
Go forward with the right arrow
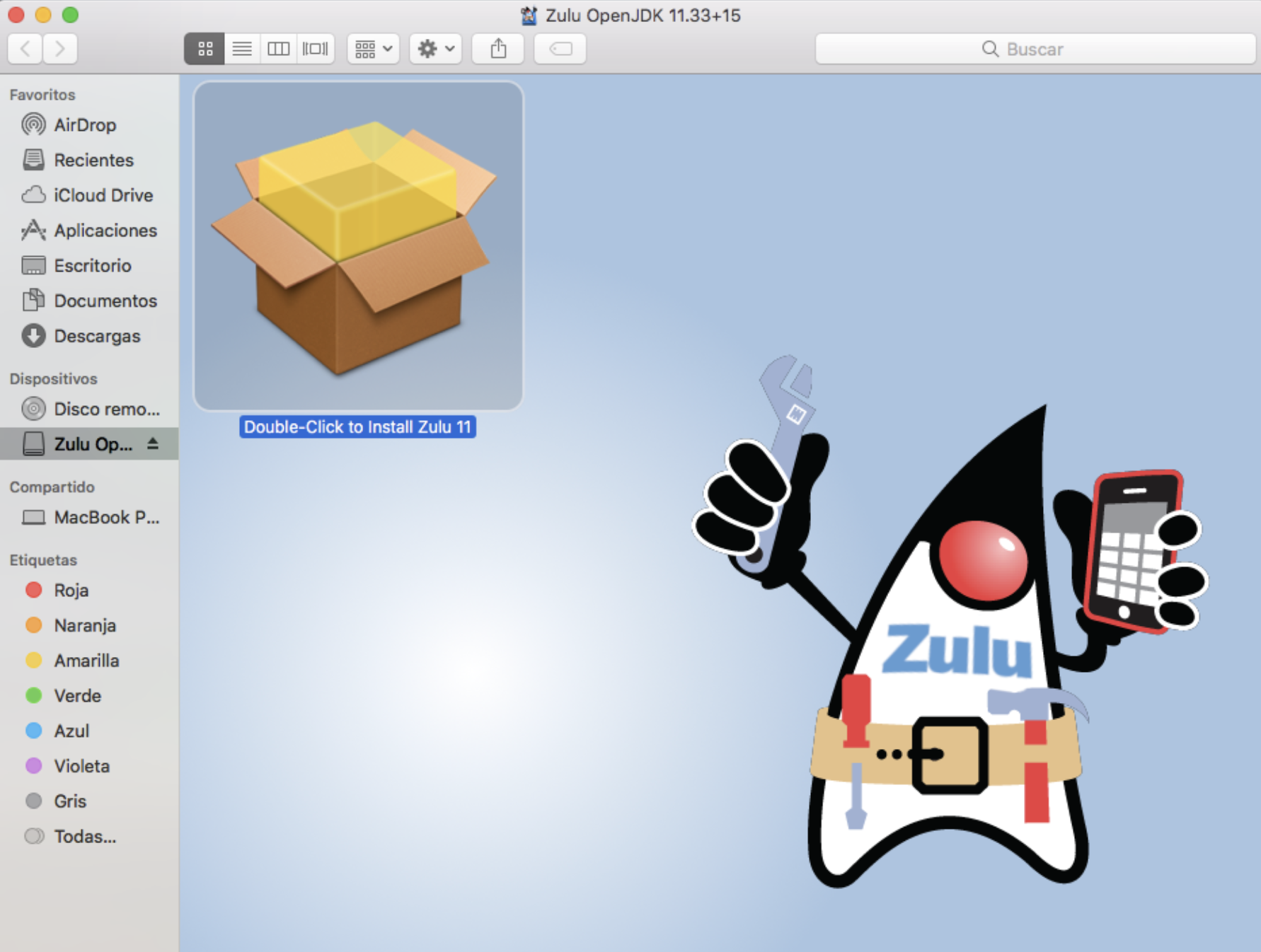coord(60,49)
